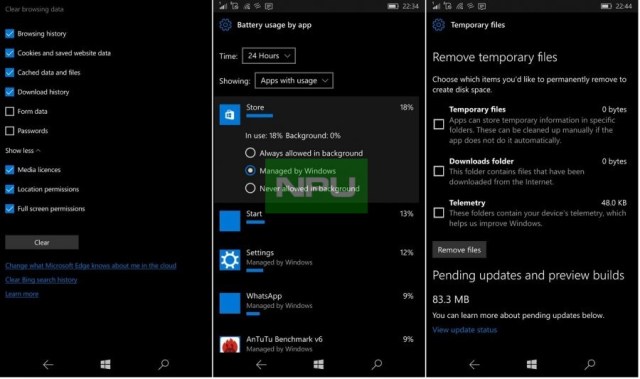Click the Remove files button
The height and width of the screenshot is (379, 640).
click(459, 250)
